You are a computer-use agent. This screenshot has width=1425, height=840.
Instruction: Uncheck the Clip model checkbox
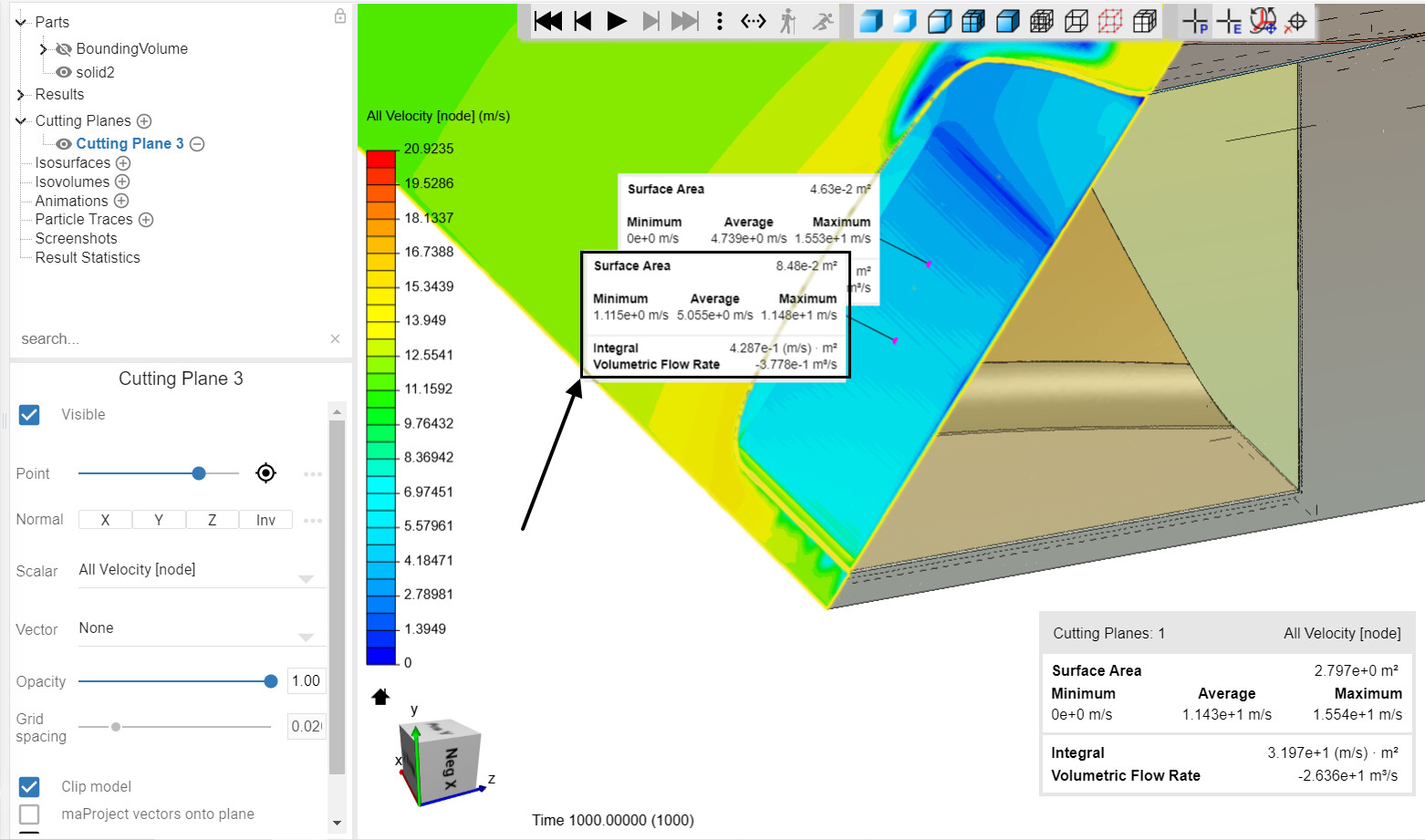tap(29, 786)
